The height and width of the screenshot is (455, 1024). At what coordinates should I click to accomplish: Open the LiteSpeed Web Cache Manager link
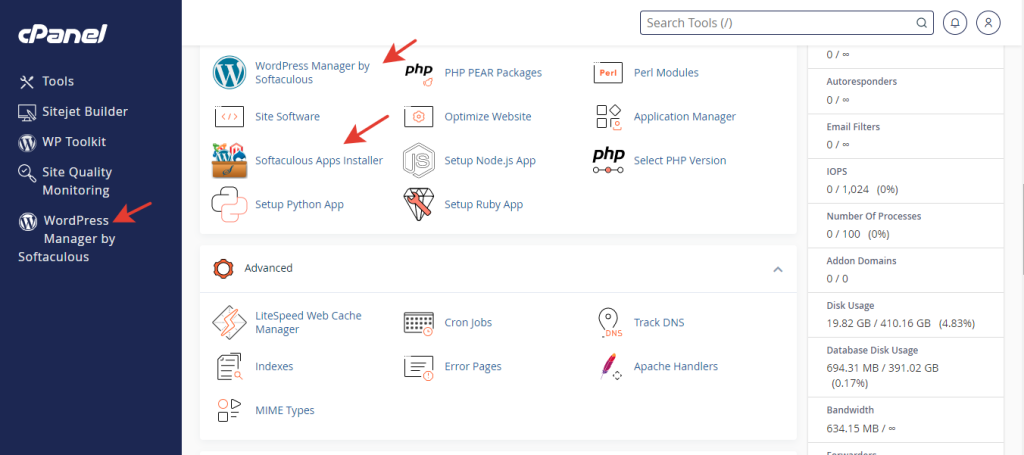pyautogui.click(x=308, y=322)
